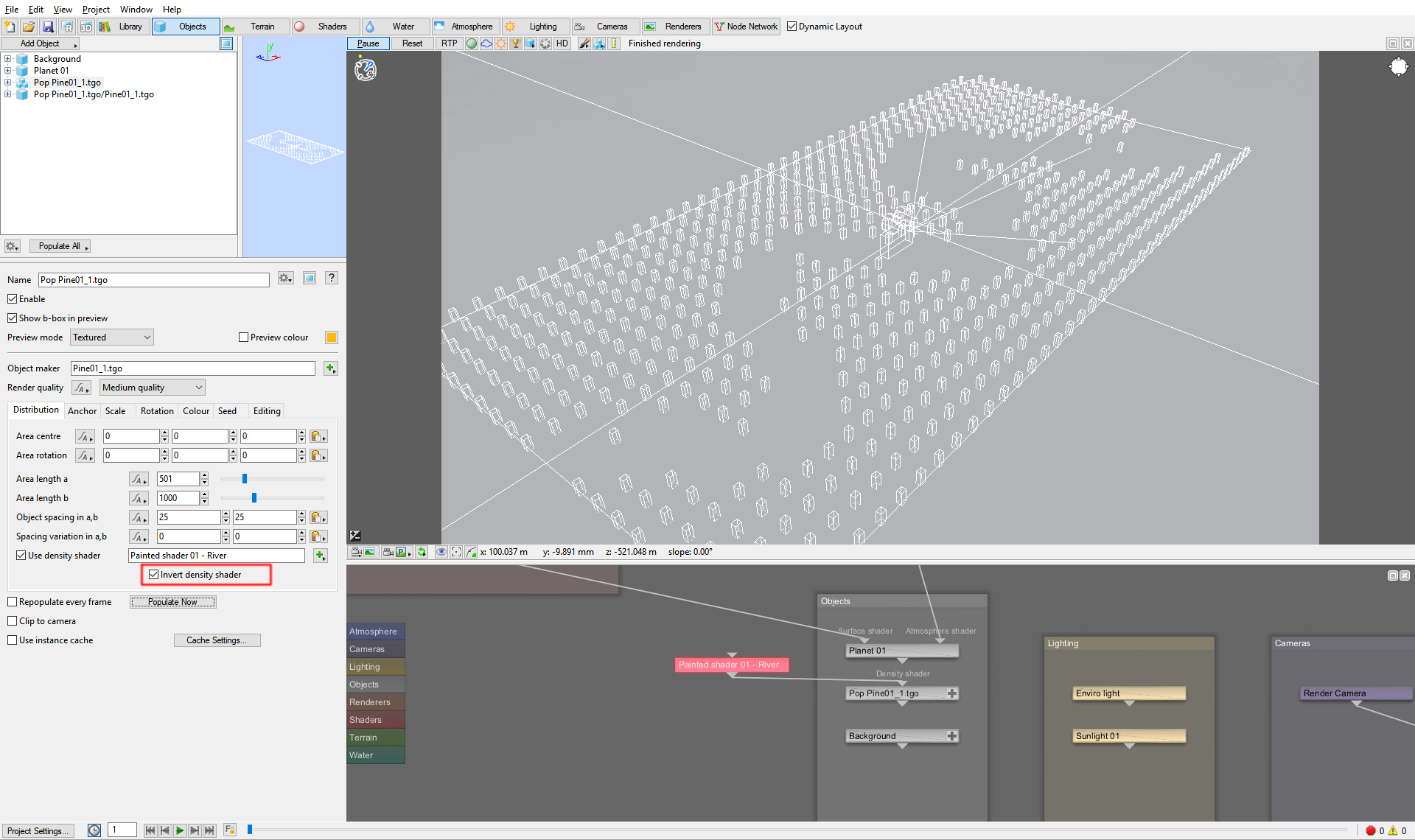
Task: Enable Use instance cache
Action: tap(13, 640)
